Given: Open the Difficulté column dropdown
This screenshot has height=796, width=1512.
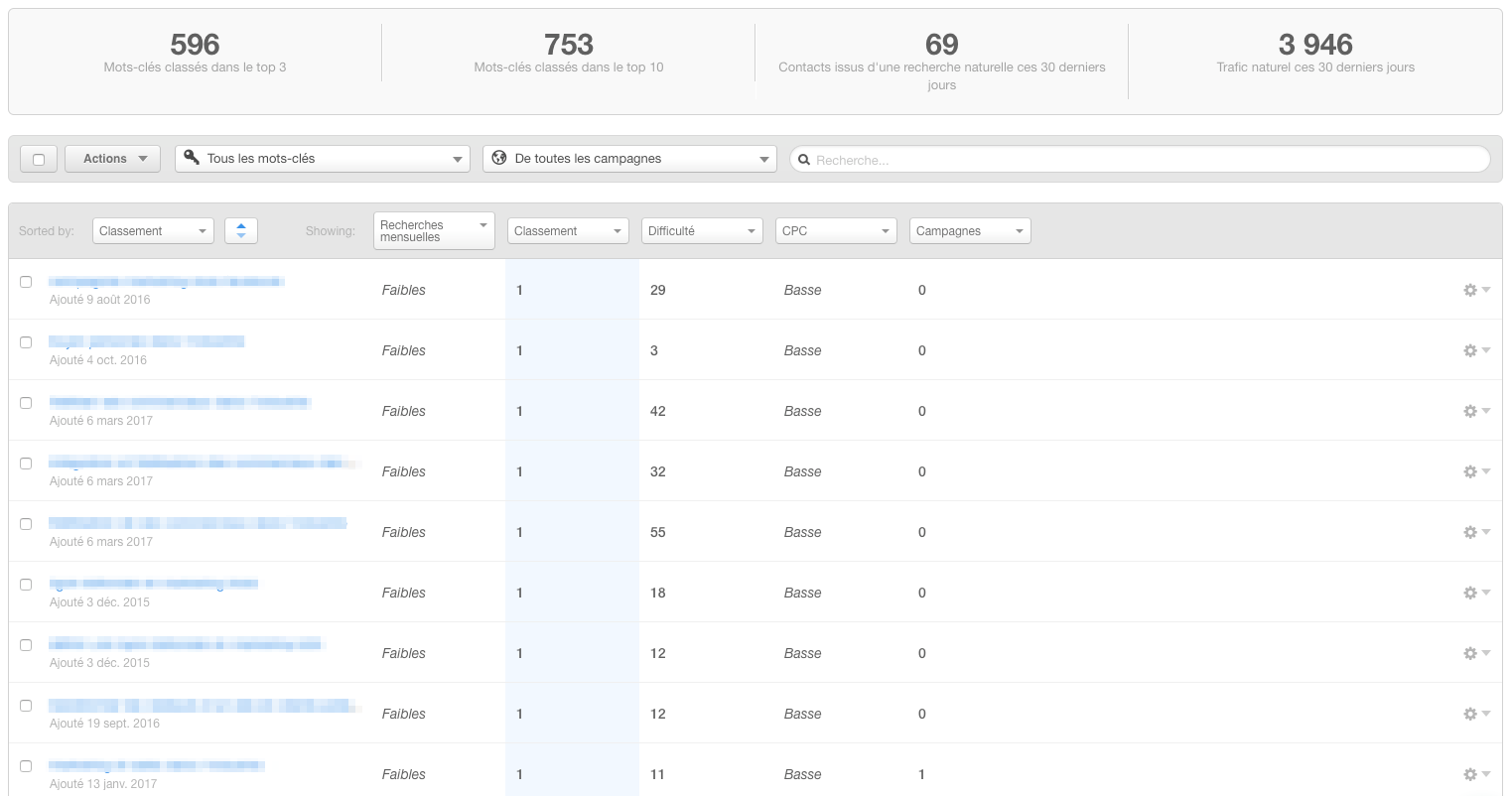Looking at the screenshot, I should coord(702,230).
